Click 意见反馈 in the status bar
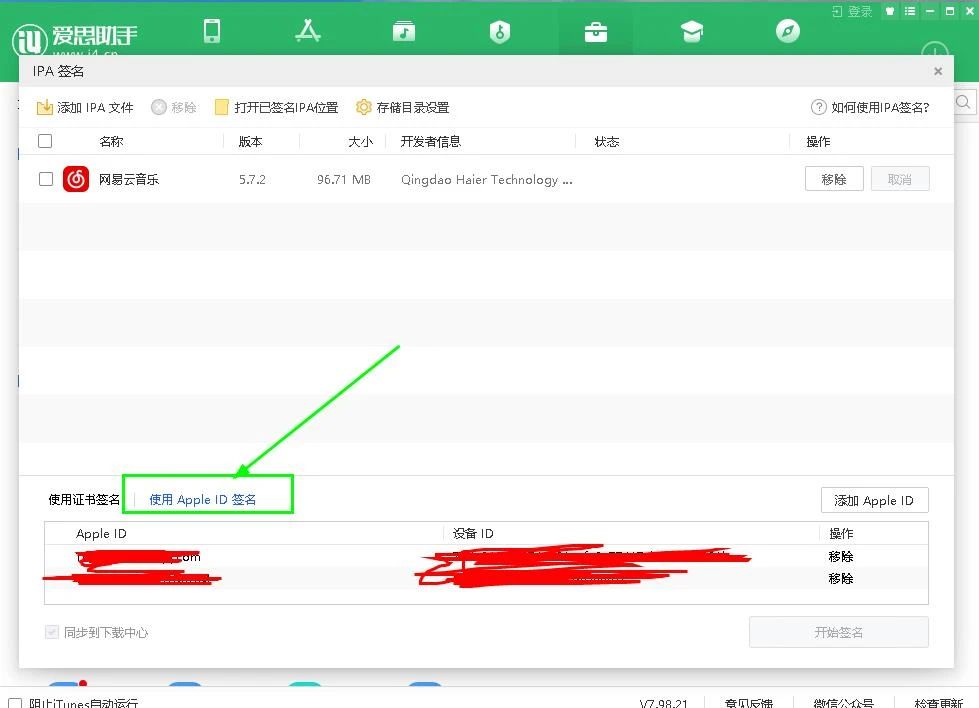Image resolution: width=979 pixels, height=708 pixels. pos(749,704)
